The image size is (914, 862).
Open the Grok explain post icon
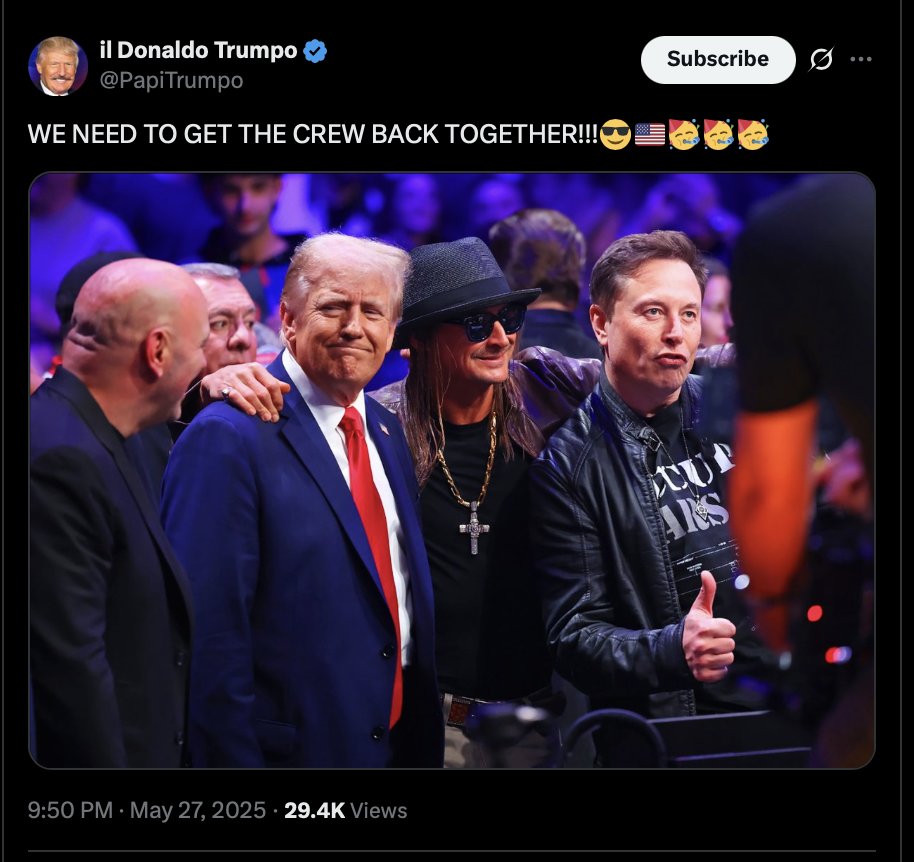point(821,59)
